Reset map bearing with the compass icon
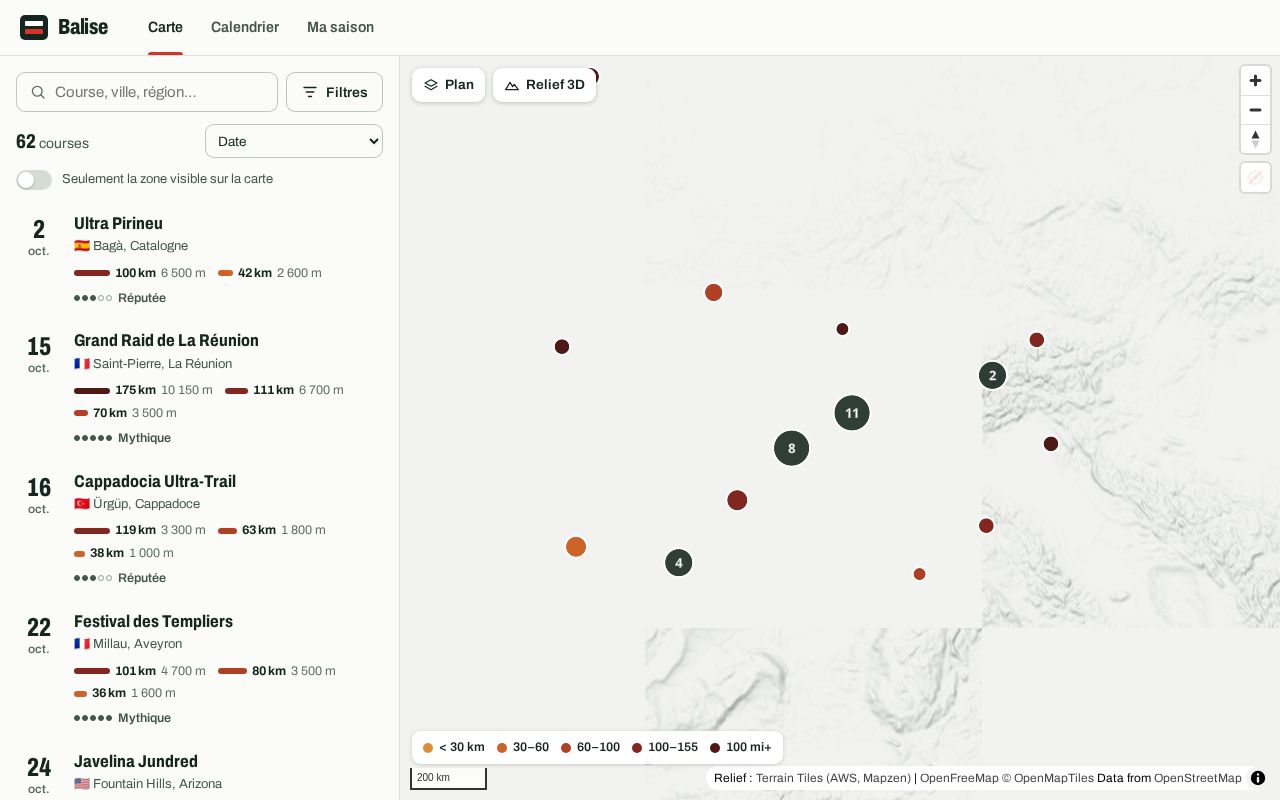 [x=1255, y=139]
